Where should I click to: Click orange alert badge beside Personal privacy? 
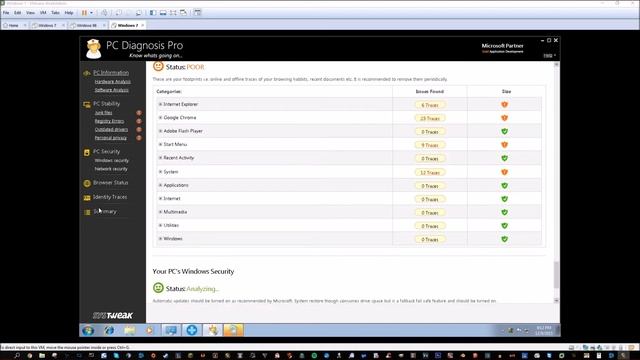pos(139,138)
